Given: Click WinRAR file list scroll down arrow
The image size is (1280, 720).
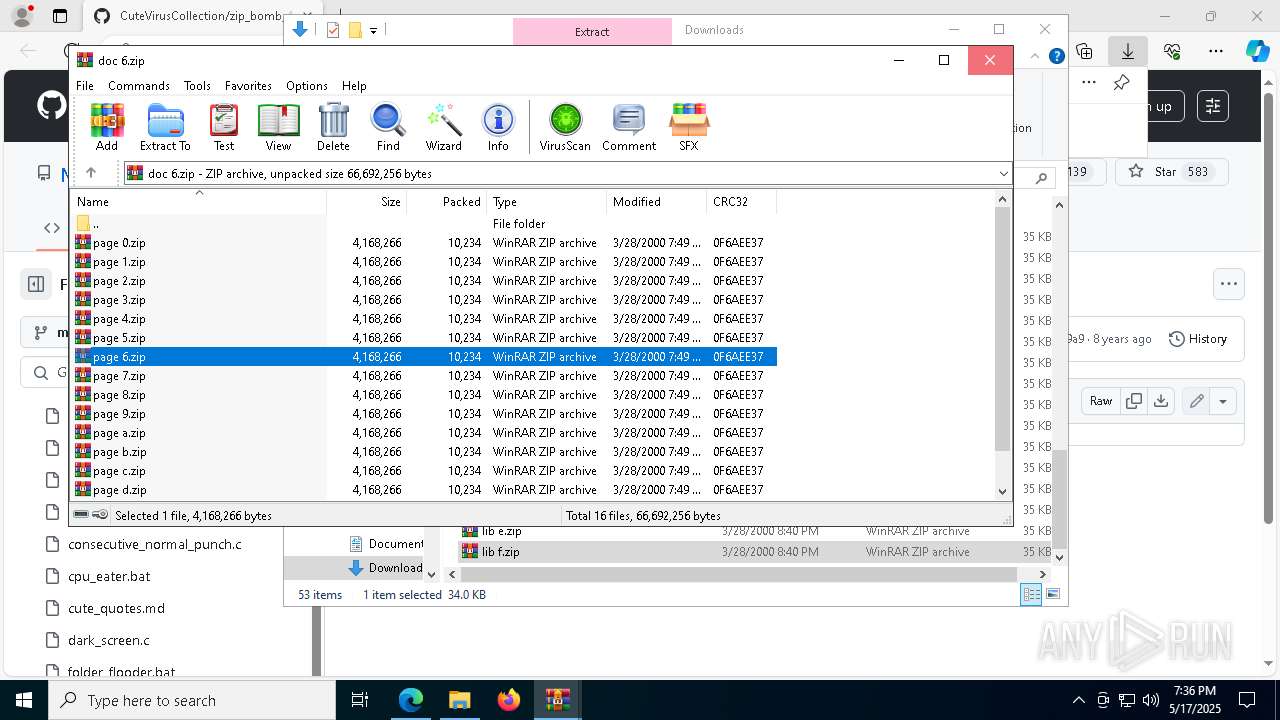Looking at the screenshot, I should pyautogui.click(x=1003, y=491).
